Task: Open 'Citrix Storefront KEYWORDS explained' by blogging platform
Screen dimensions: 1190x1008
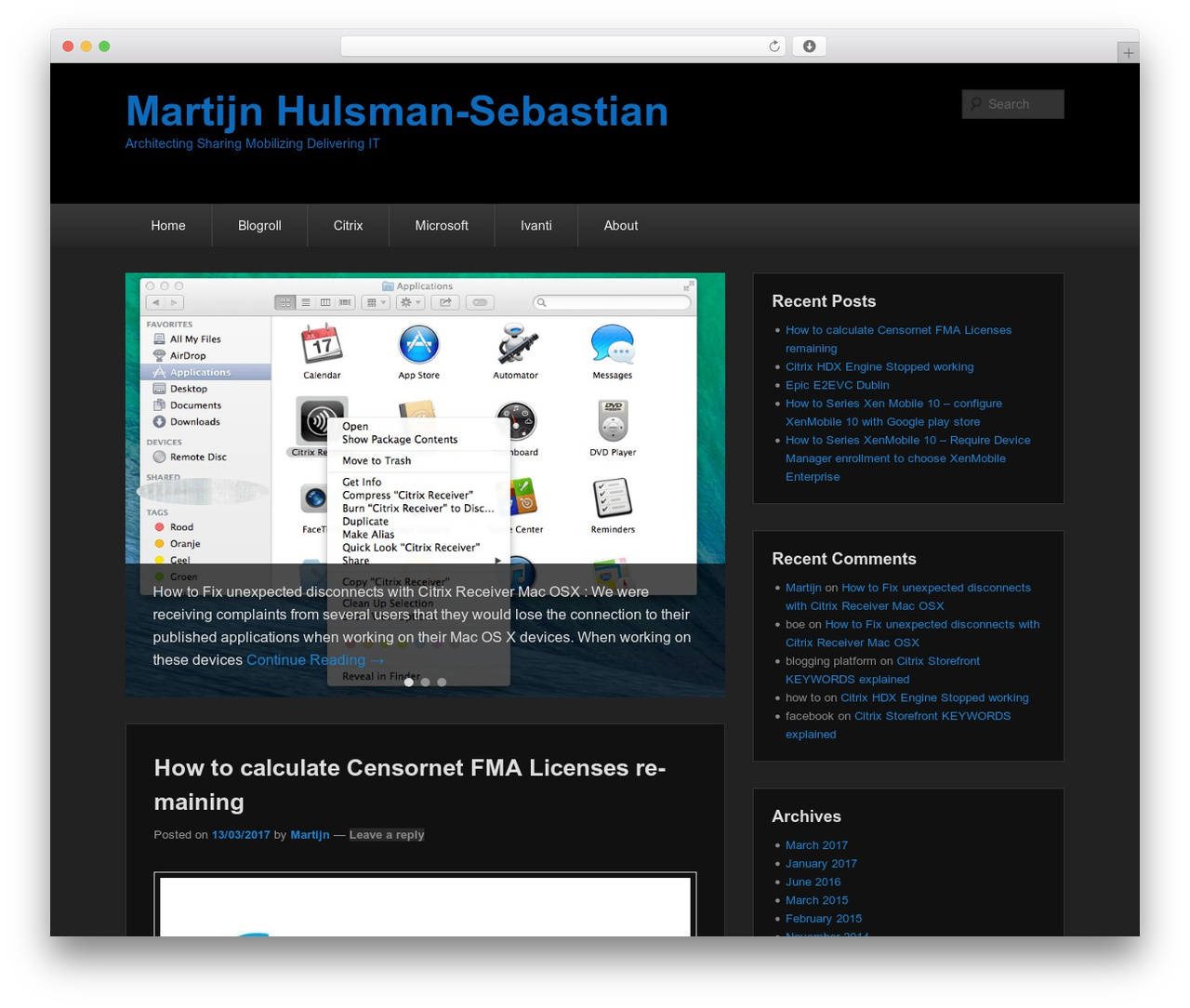Action: [x=882, y=670]
